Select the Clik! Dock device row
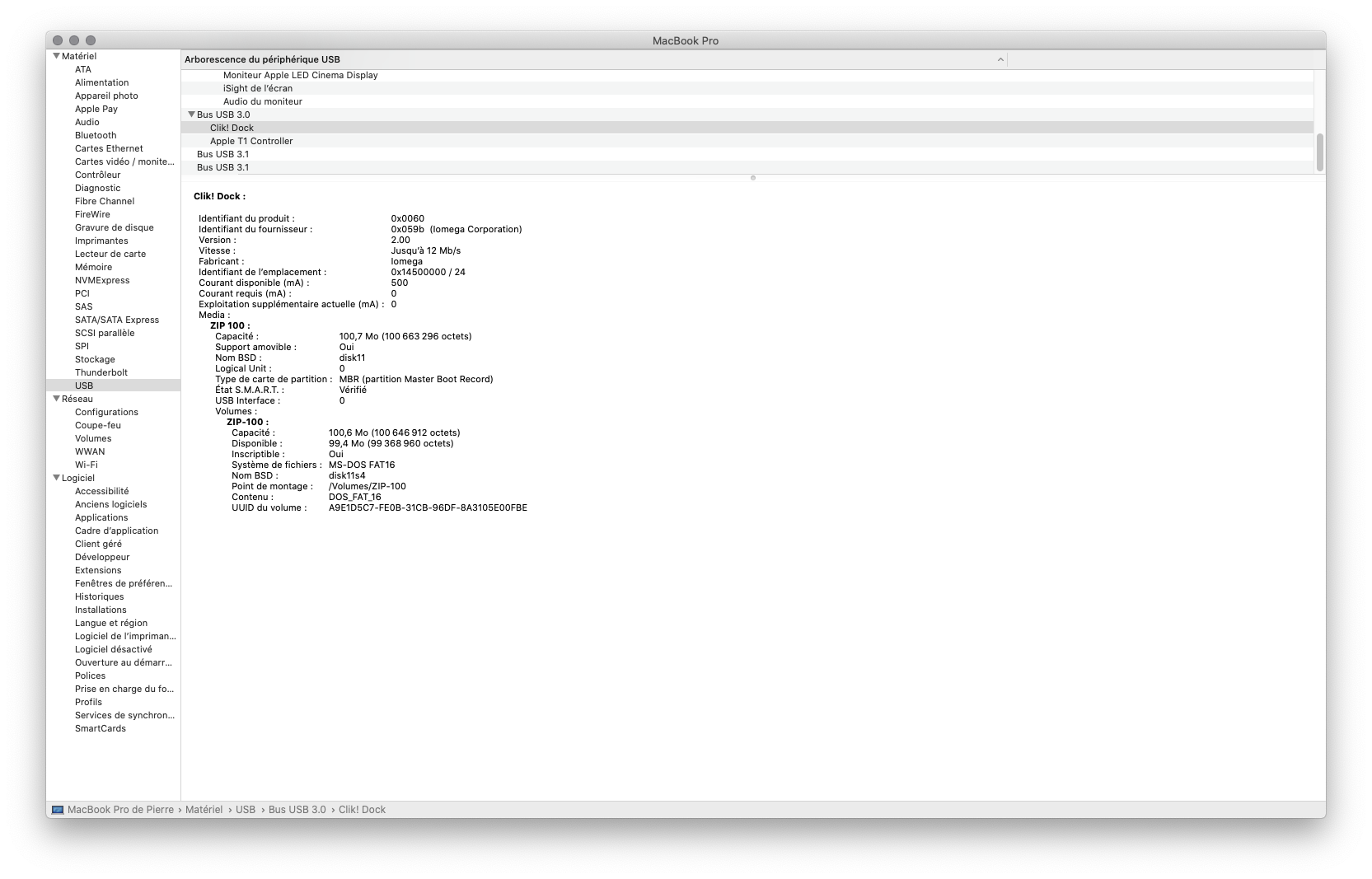The image size is (1372, 879). pyautogui.click(x=747, y=128)
